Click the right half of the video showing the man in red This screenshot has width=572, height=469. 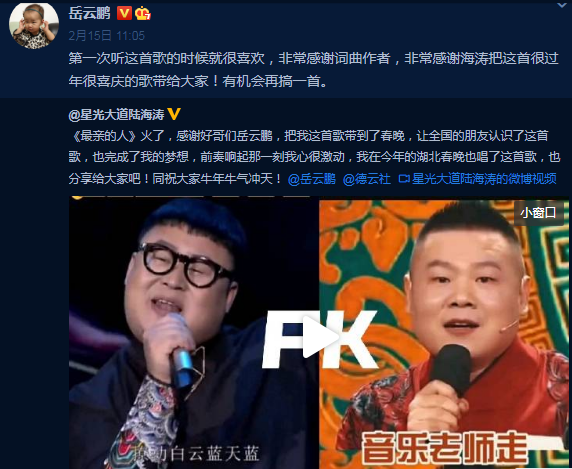coord(444,334)
